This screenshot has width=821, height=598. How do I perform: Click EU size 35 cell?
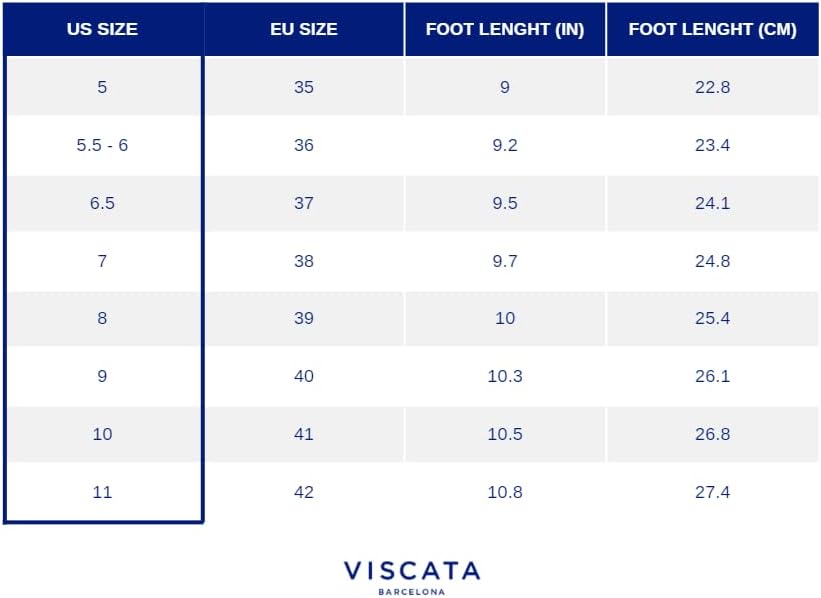(304, 86)
